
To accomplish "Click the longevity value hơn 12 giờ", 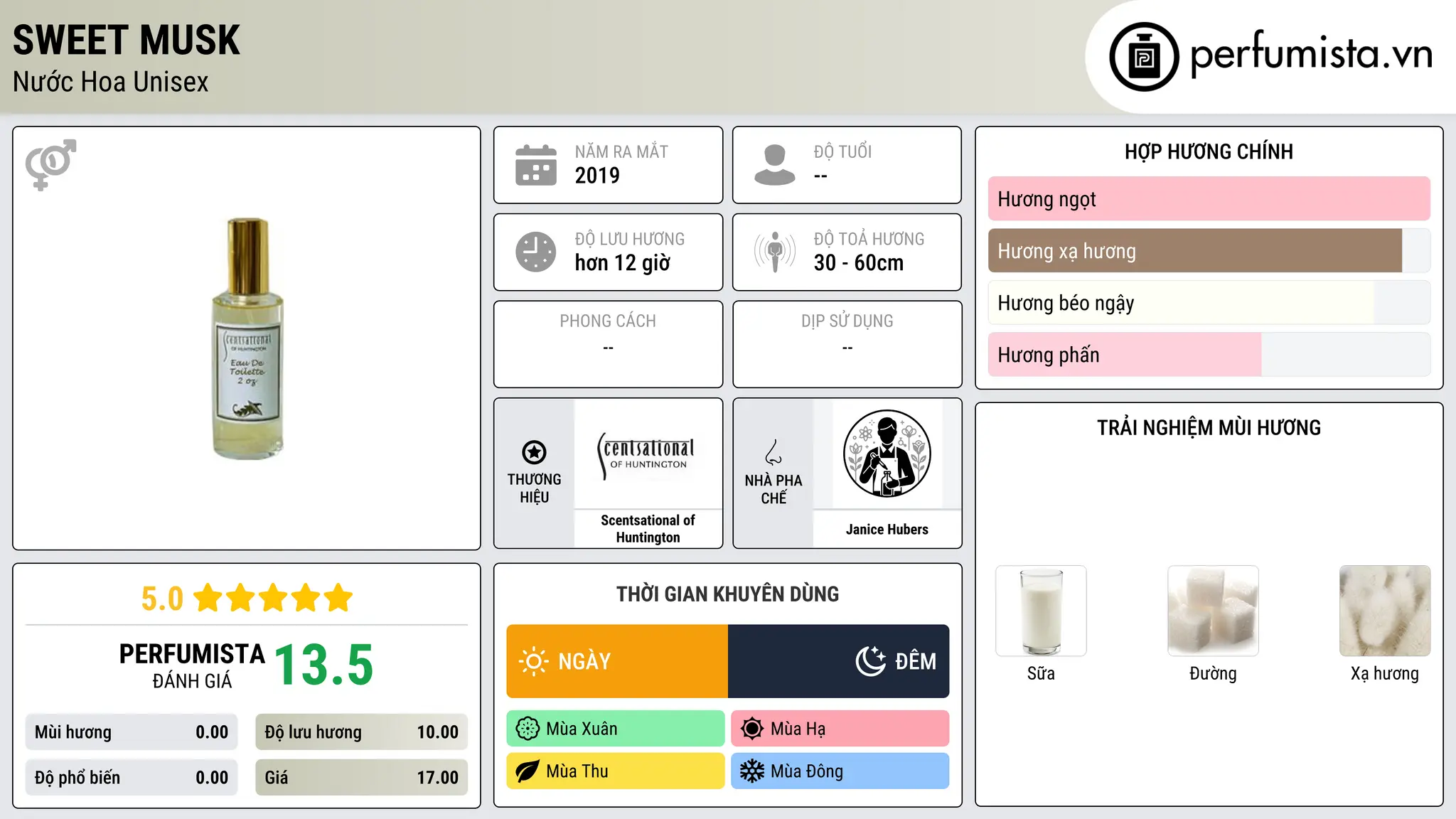I will (x=623, y=263).
